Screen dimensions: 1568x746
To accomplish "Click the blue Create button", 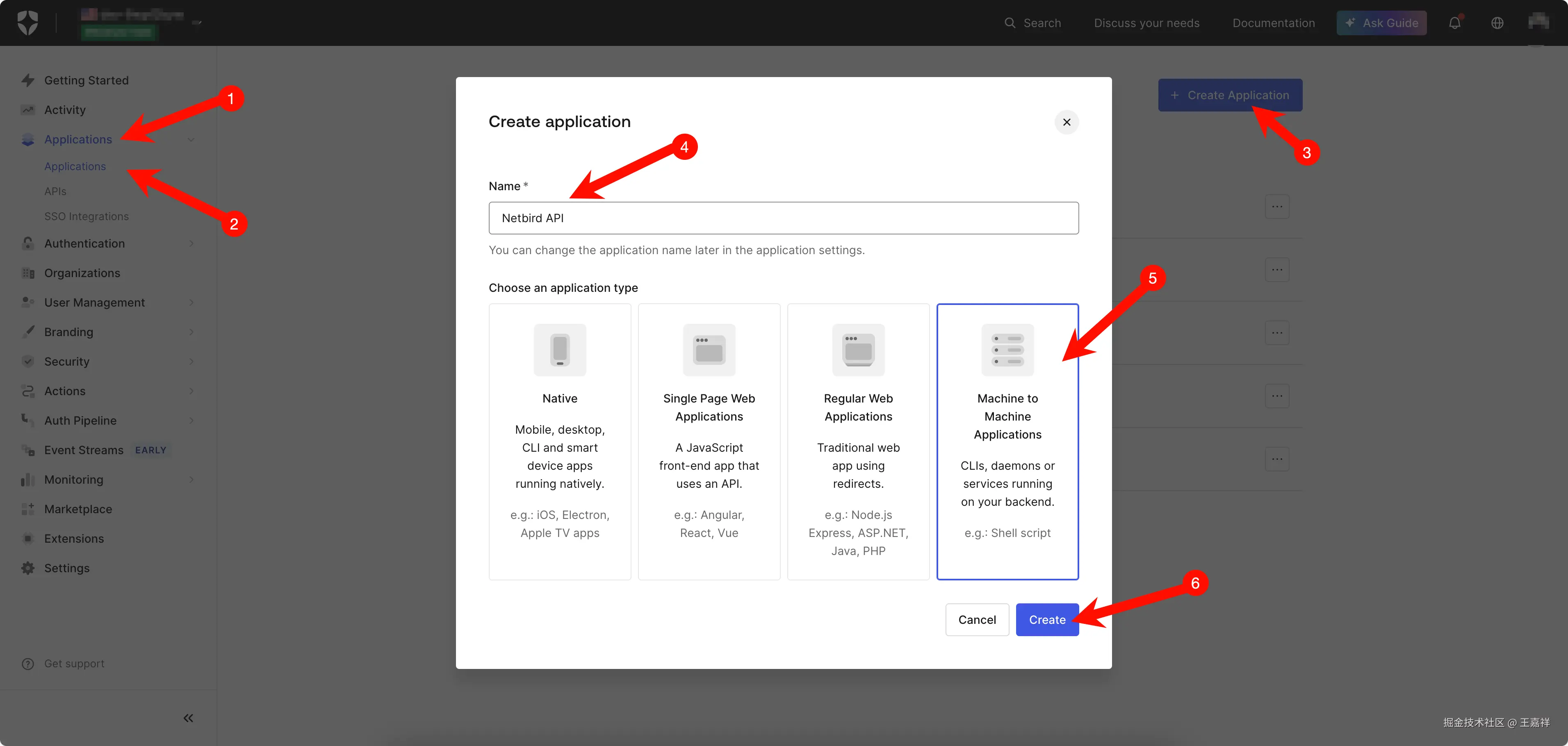I will [x=1047, y=619].
